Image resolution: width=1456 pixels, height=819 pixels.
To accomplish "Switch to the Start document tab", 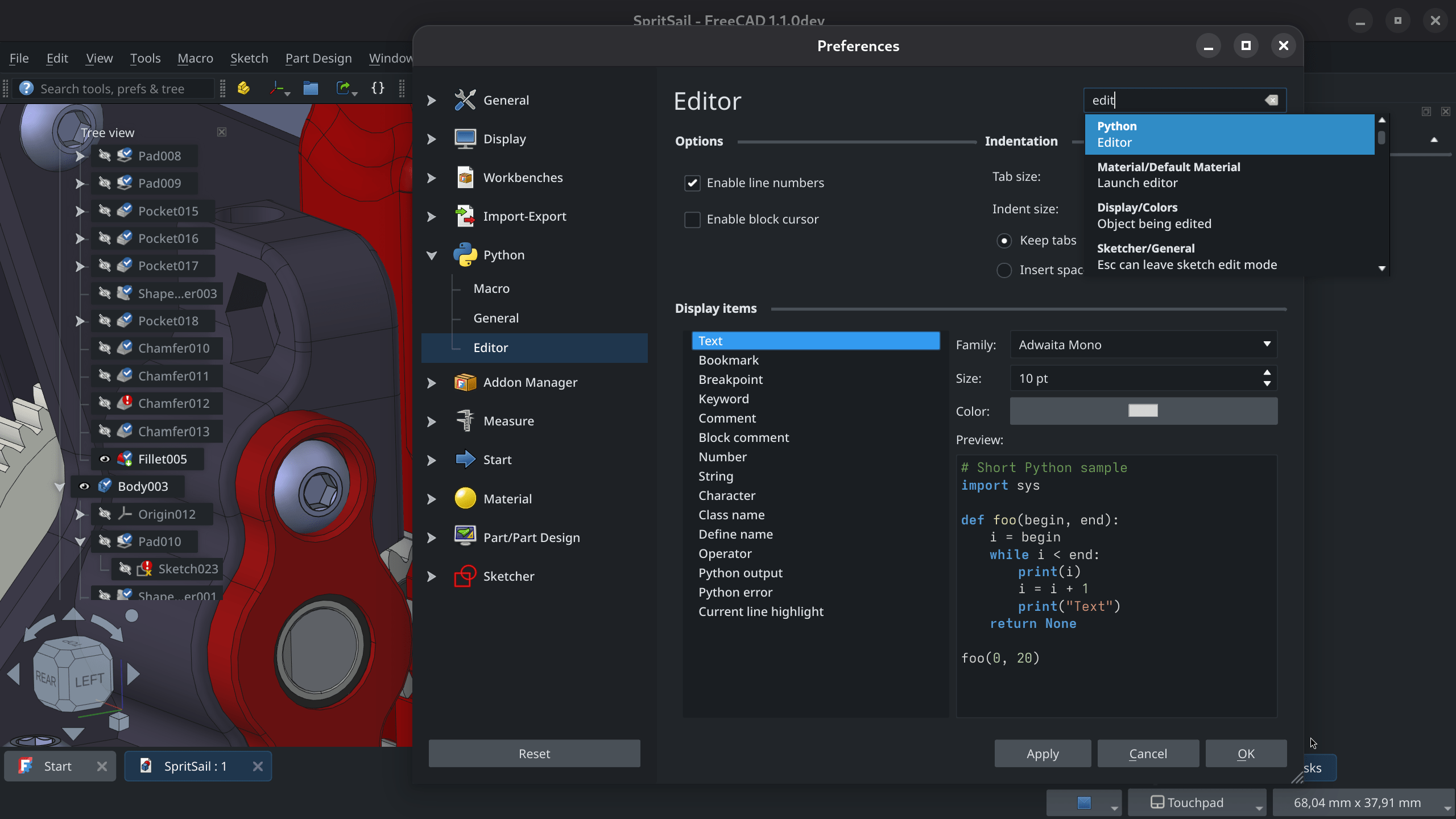I will point(58,766).
